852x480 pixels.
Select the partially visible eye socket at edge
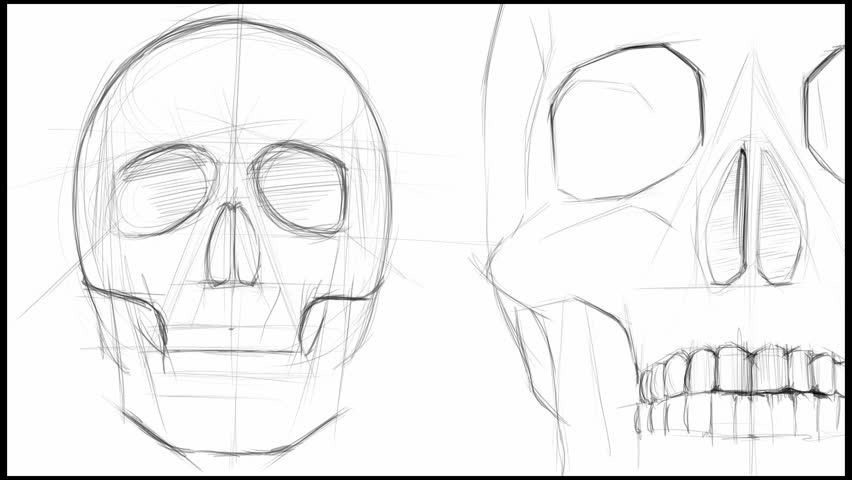pos(830,110)
